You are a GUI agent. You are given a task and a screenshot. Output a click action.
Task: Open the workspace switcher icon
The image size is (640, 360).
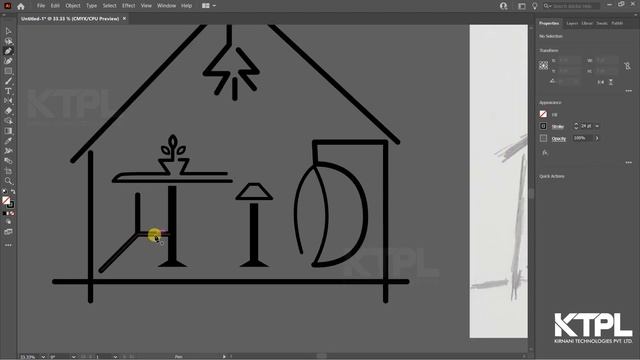click(x=522, y=6)
